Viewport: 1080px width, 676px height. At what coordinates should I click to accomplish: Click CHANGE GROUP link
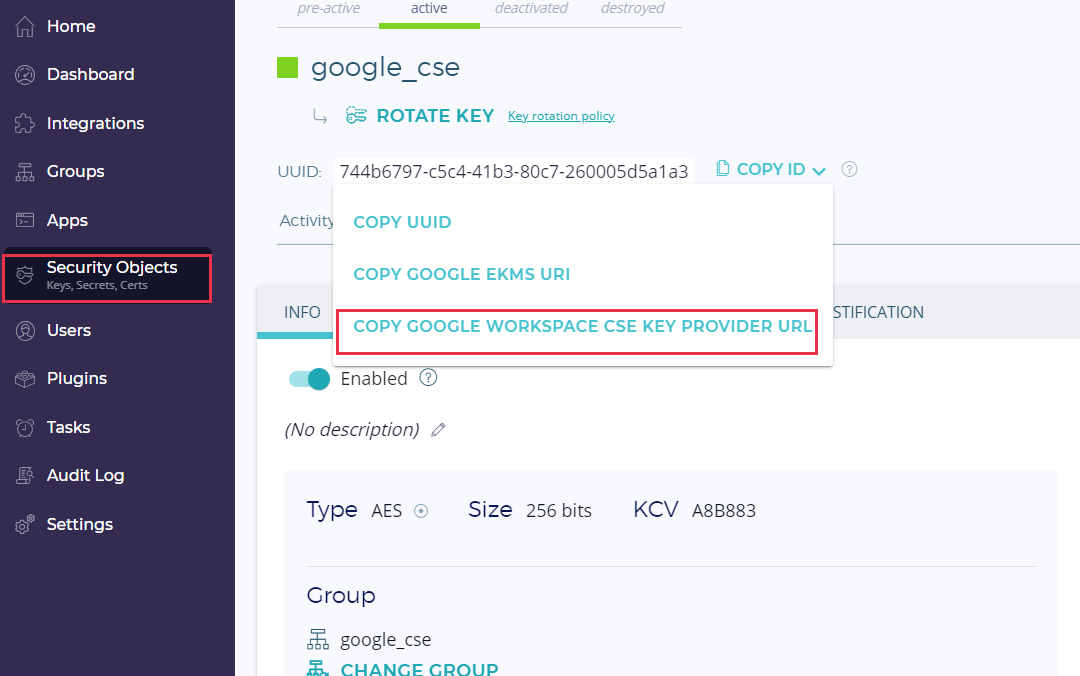[x=418, y=668]
